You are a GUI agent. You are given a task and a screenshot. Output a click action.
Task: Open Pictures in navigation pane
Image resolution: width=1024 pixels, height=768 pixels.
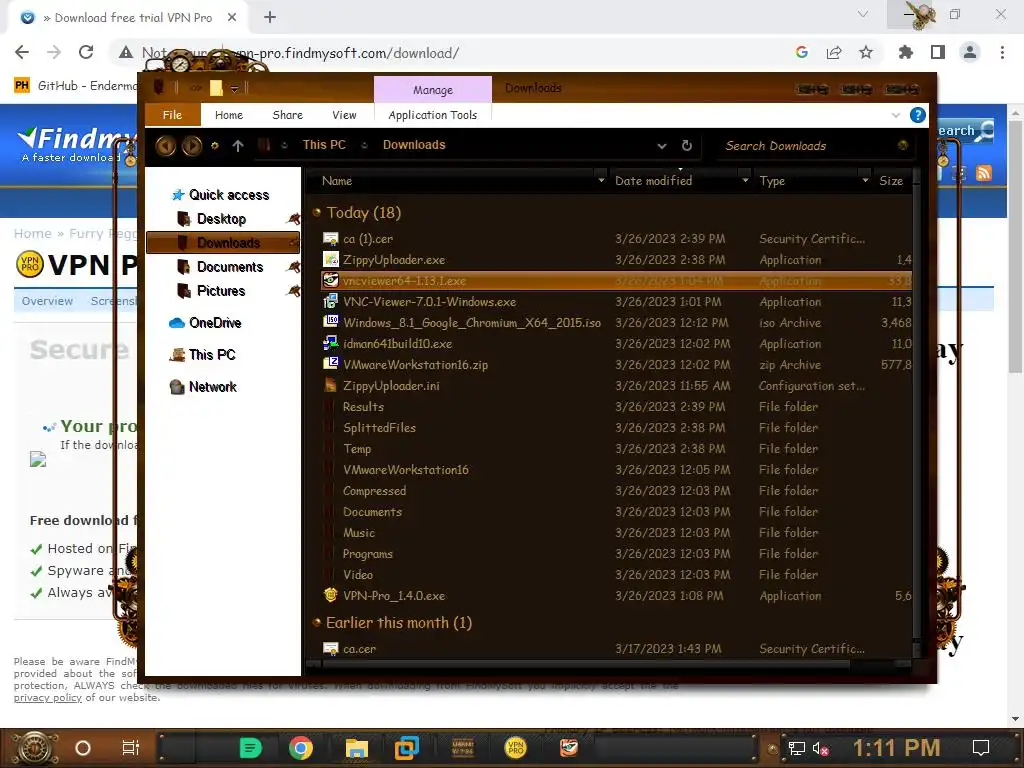tap(221, 291)
